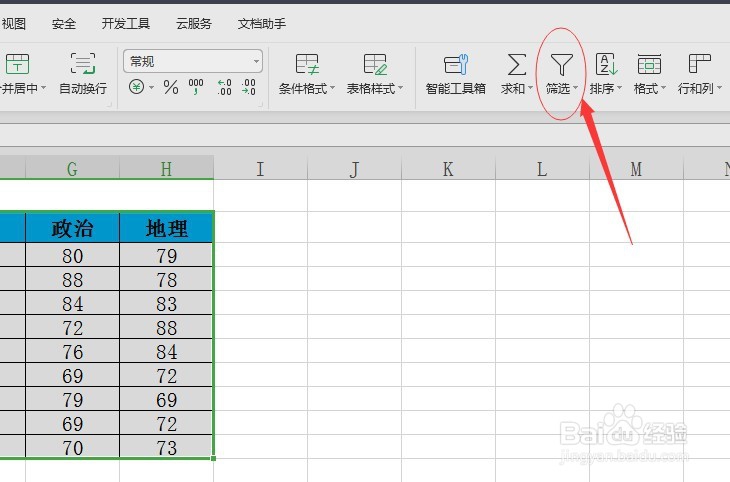Image resolution: width=730 pixels, height=482 pixels.
Task: Select the 地理 cell containing 79
Action: tap(167, 255)
